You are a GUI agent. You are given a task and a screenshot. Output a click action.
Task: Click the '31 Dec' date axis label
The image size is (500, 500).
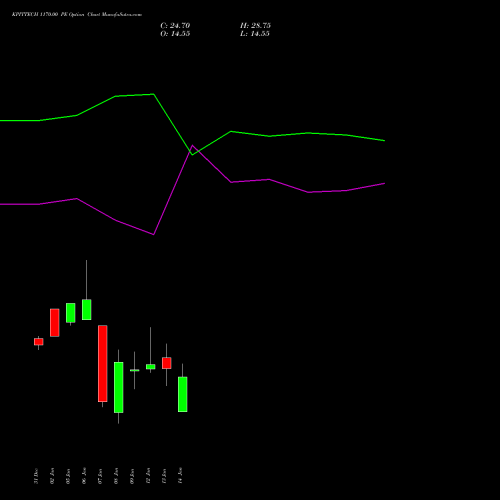36,476
